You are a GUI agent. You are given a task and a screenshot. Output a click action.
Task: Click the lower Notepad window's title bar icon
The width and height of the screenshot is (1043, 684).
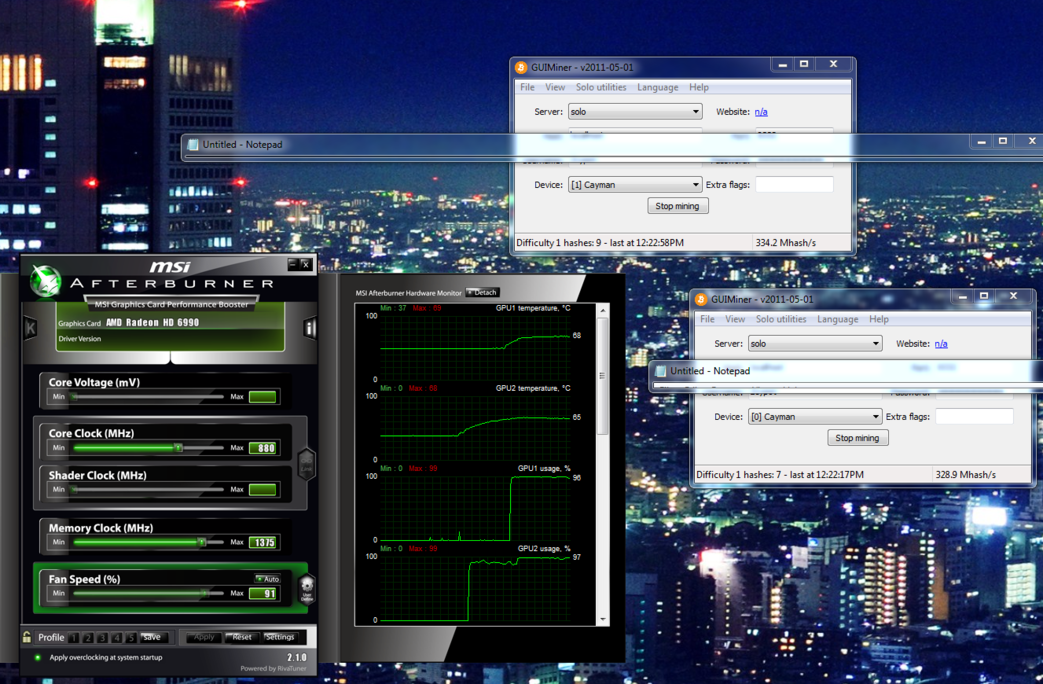click(x=661, y=371)
